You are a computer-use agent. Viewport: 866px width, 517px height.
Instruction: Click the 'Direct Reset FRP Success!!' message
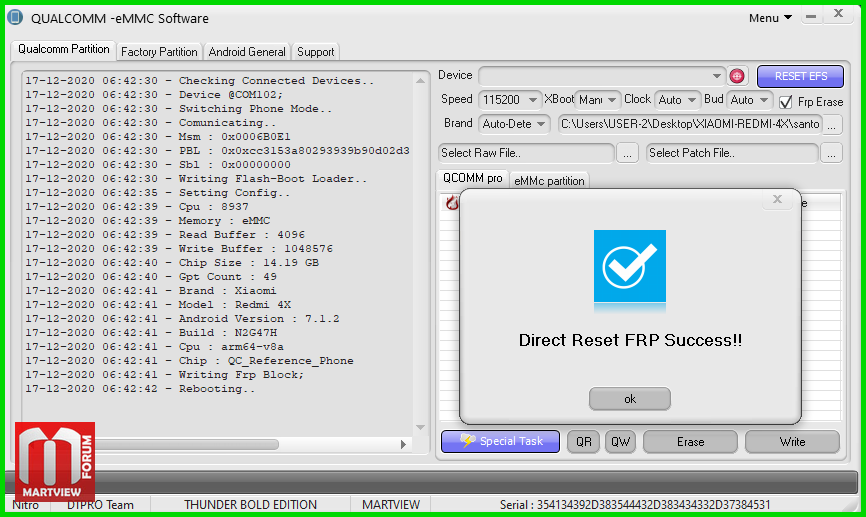pos(630,340)
